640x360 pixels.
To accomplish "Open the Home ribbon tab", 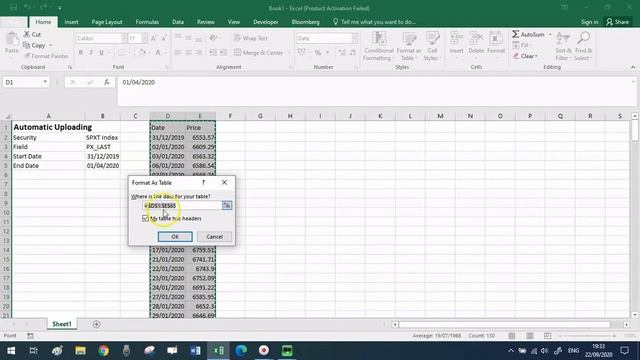I will [x=43, y=22].
